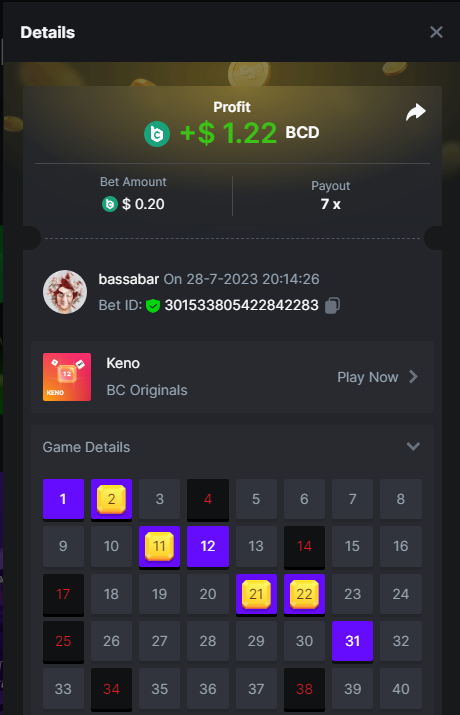Click the bassabar username
The height and width of the screenshot is (715, 460).
coord(129,279)
